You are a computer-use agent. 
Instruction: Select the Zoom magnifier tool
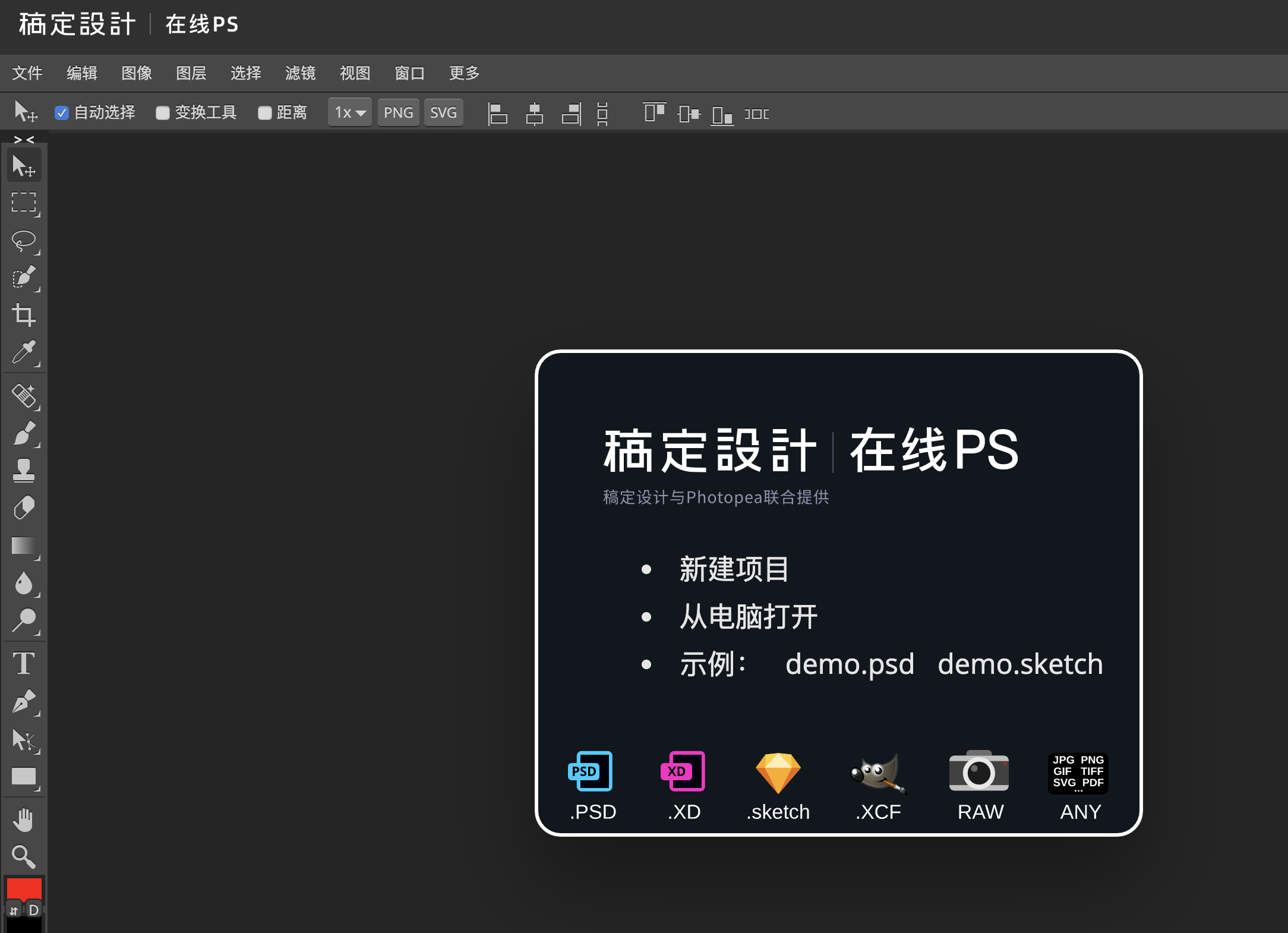24,857
